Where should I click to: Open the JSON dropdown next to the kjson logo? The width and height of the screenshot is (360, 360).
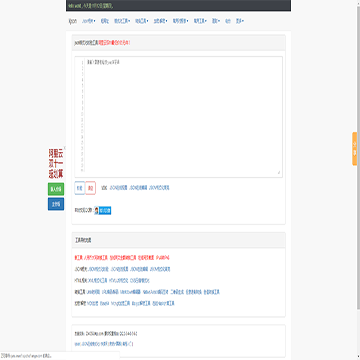tap(89, 21)
